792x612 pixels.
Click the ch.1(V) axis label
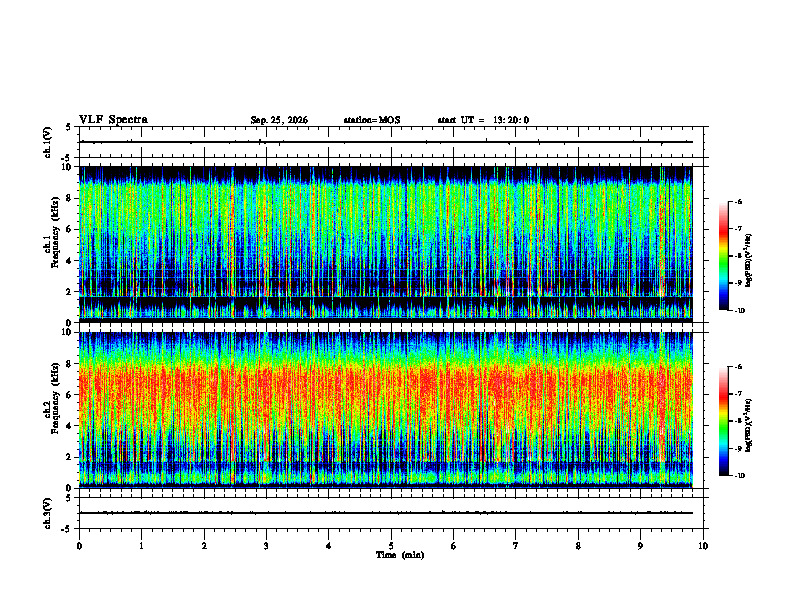tap(48, 142)
